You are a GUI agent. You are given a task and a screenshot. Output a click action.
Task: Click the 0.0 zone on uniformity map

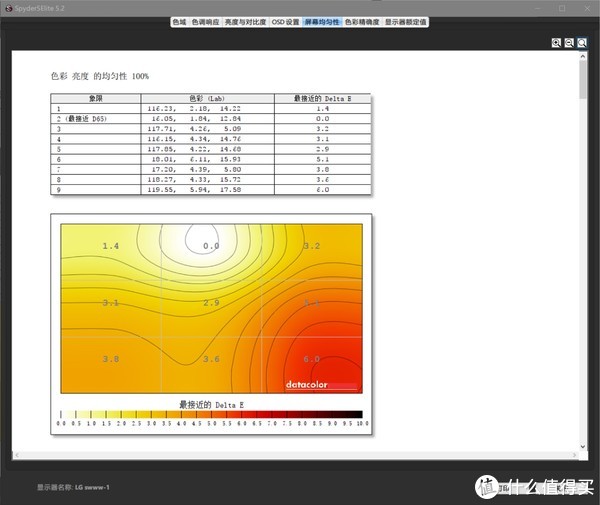pyautogui.click(x=211, y=245)
